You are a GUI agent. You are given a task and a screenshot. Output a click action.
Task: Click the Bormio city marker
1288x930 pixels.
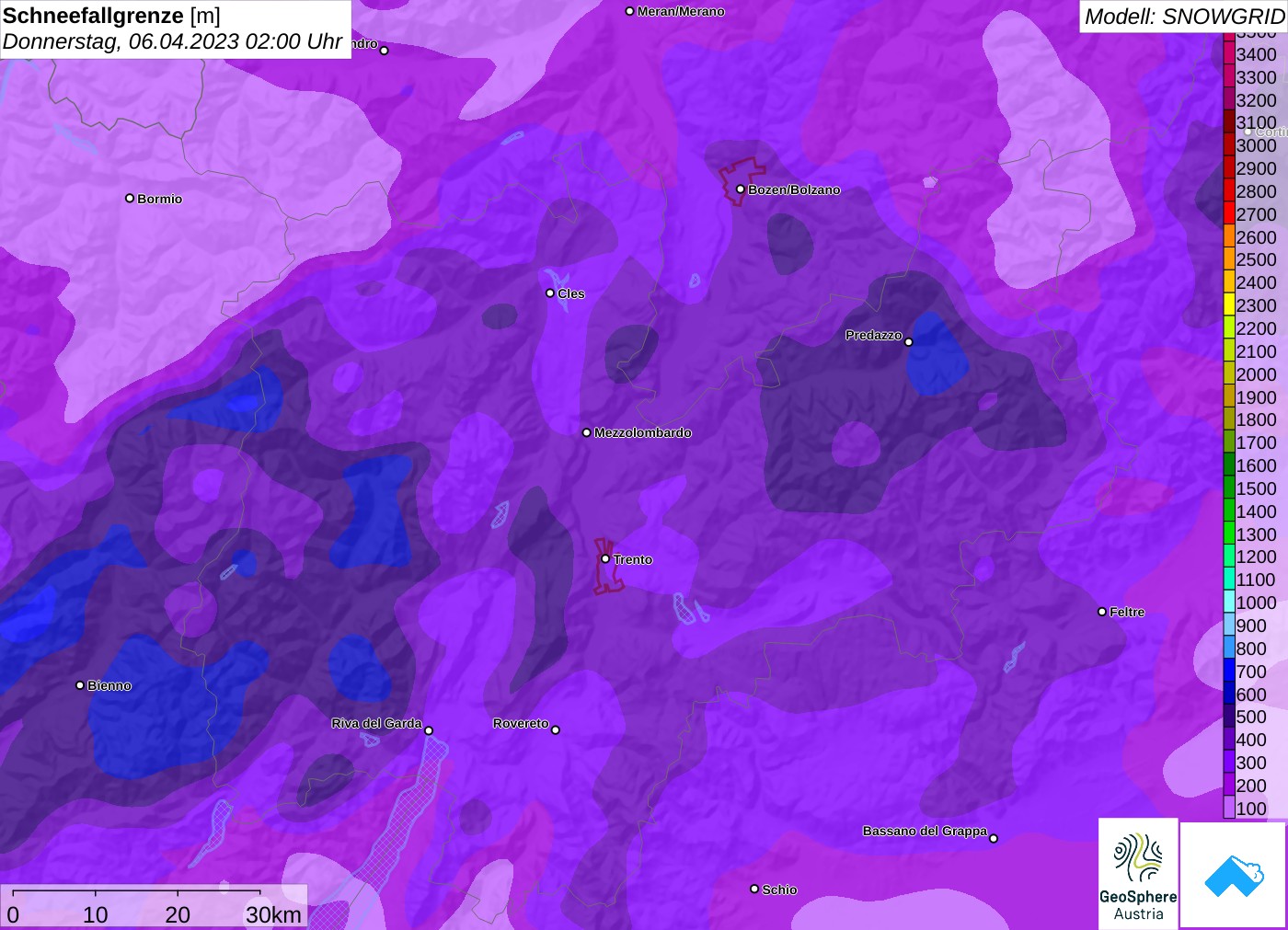pos(130,198)
